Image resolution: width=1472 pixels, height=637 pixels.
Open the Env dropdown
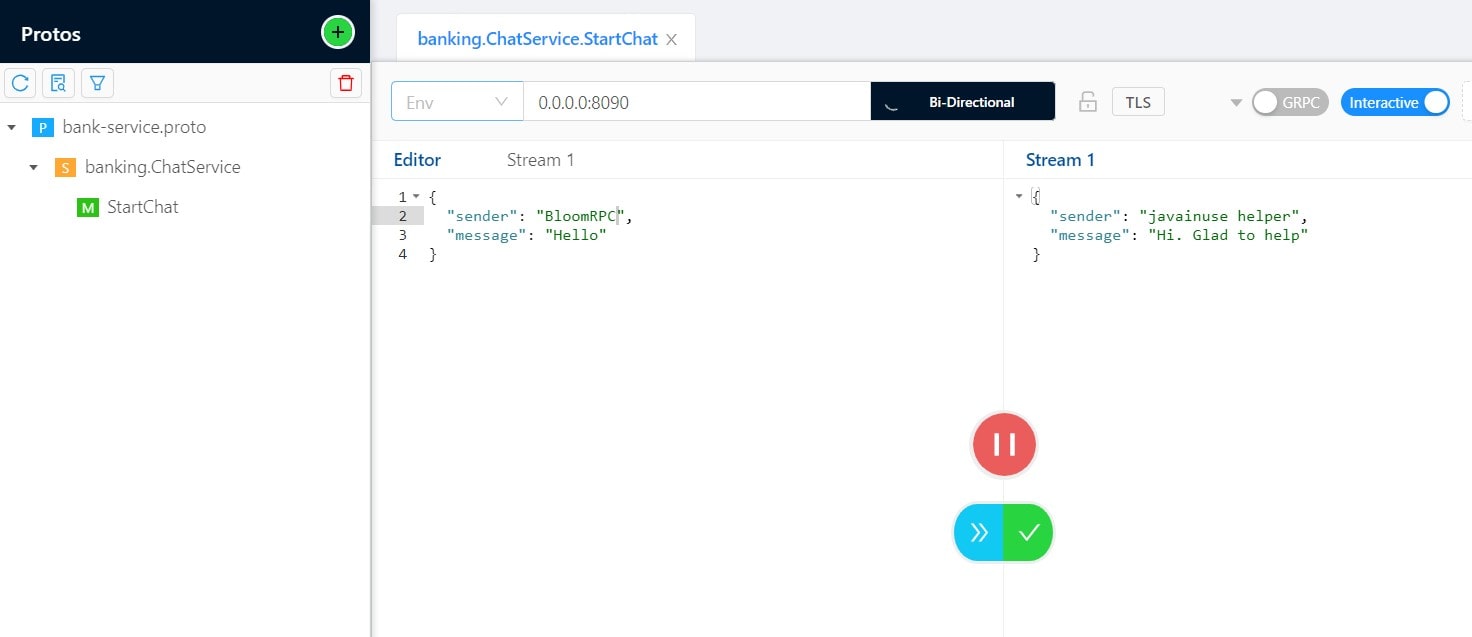tap(457, 102)
